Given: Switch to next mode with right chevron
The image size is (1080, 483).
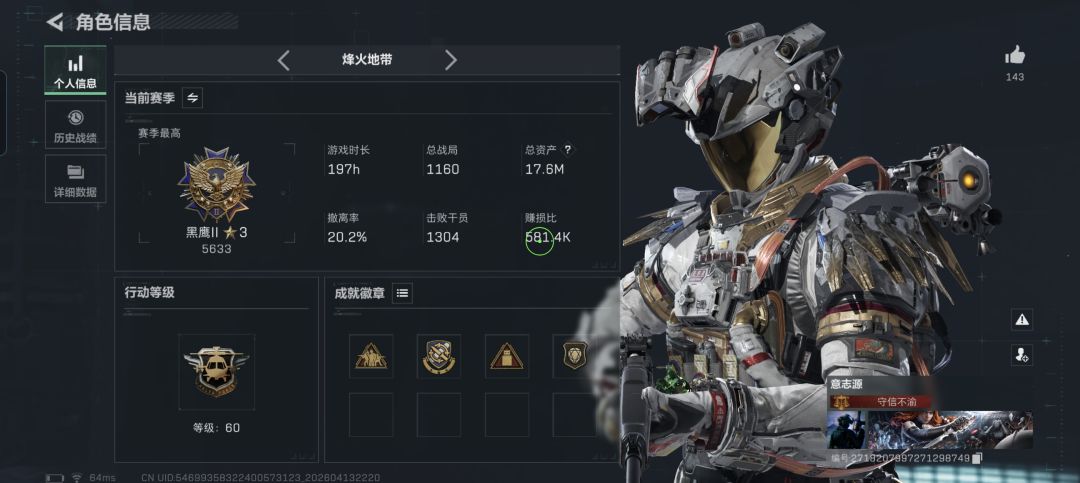Looking at the screenshot, I should [x=450, y=60].
